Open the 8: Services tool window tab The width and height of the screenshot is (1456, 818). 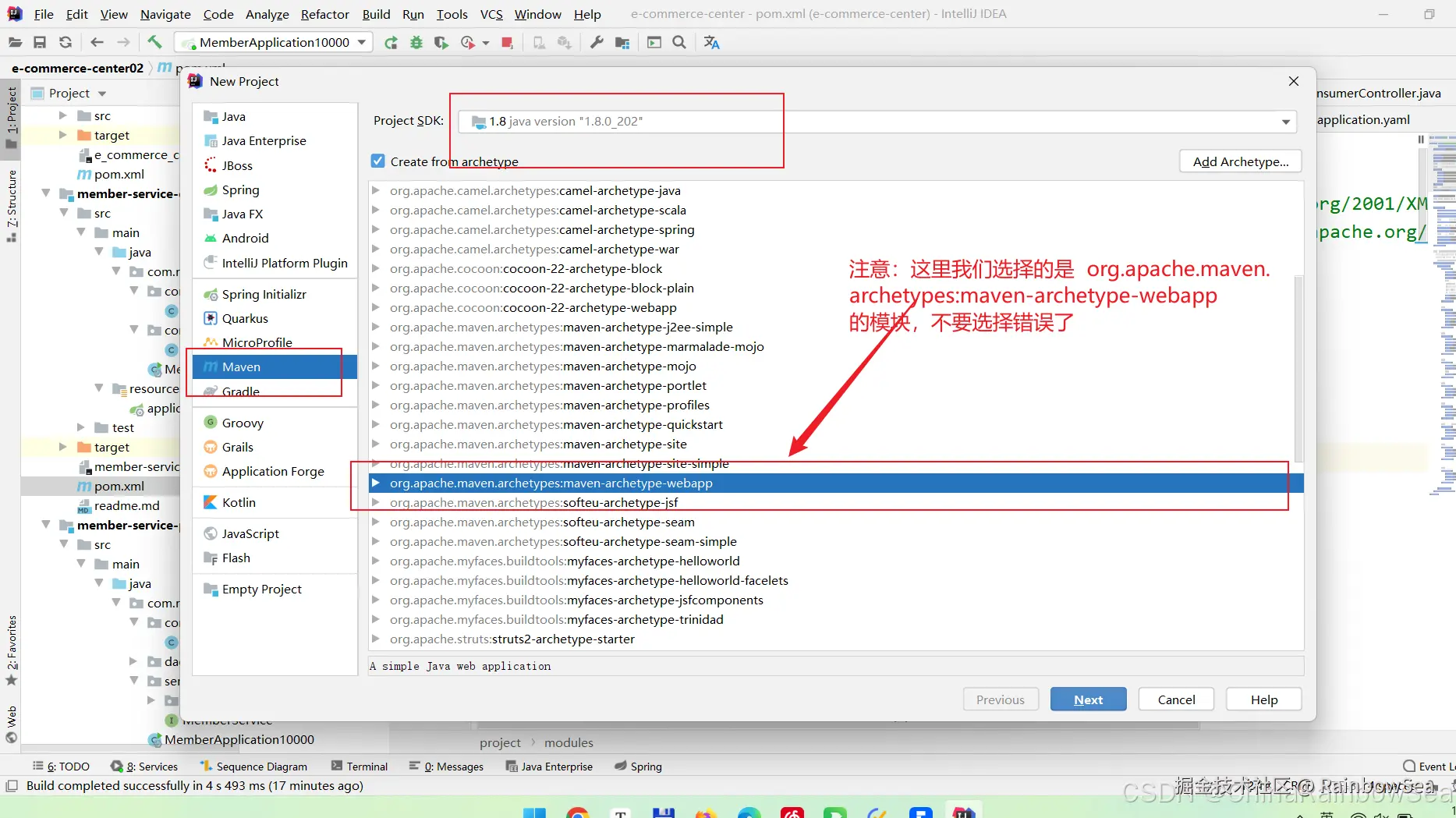tap(144, 767)
